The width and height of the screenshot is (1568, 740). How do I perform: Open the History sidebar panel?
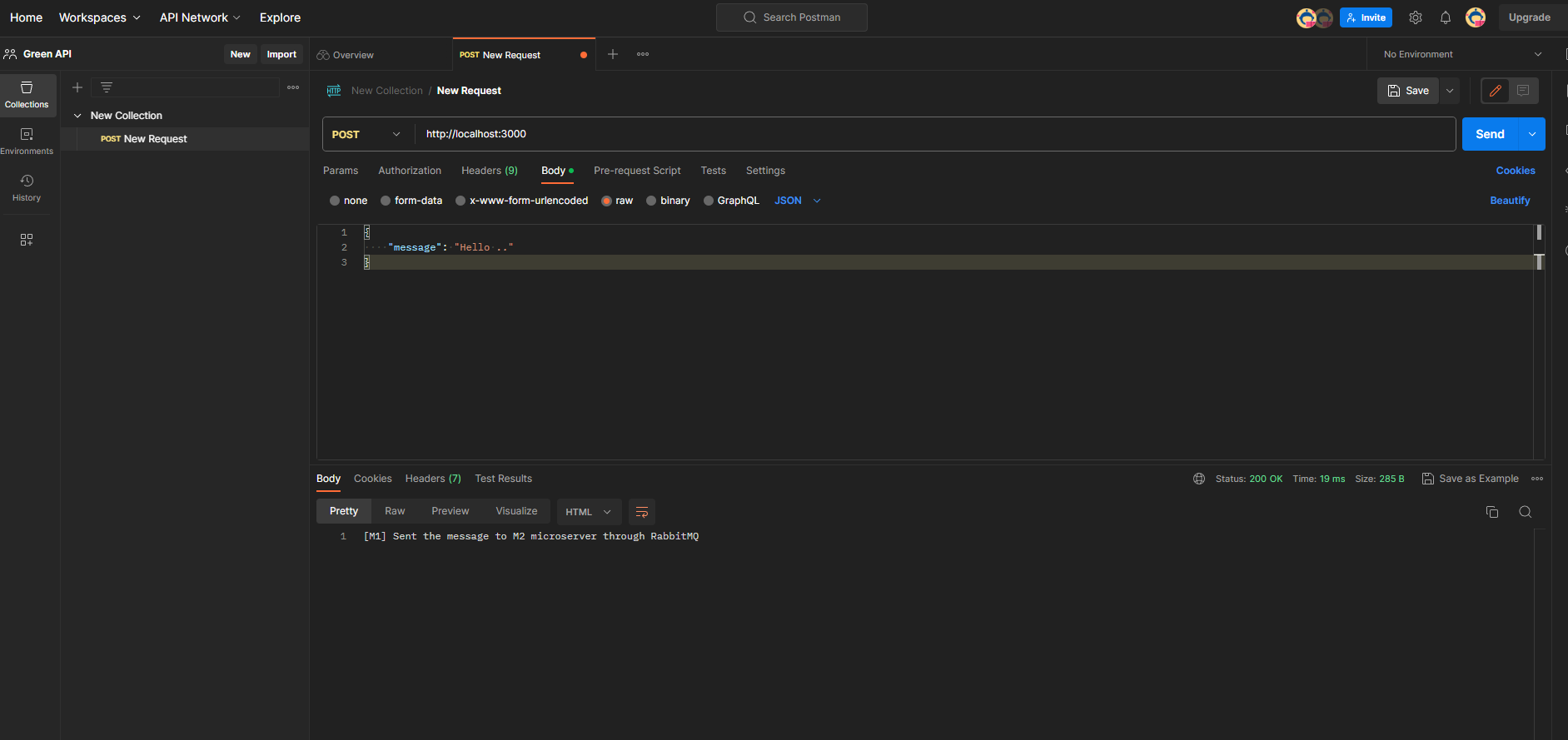point(27,188)
